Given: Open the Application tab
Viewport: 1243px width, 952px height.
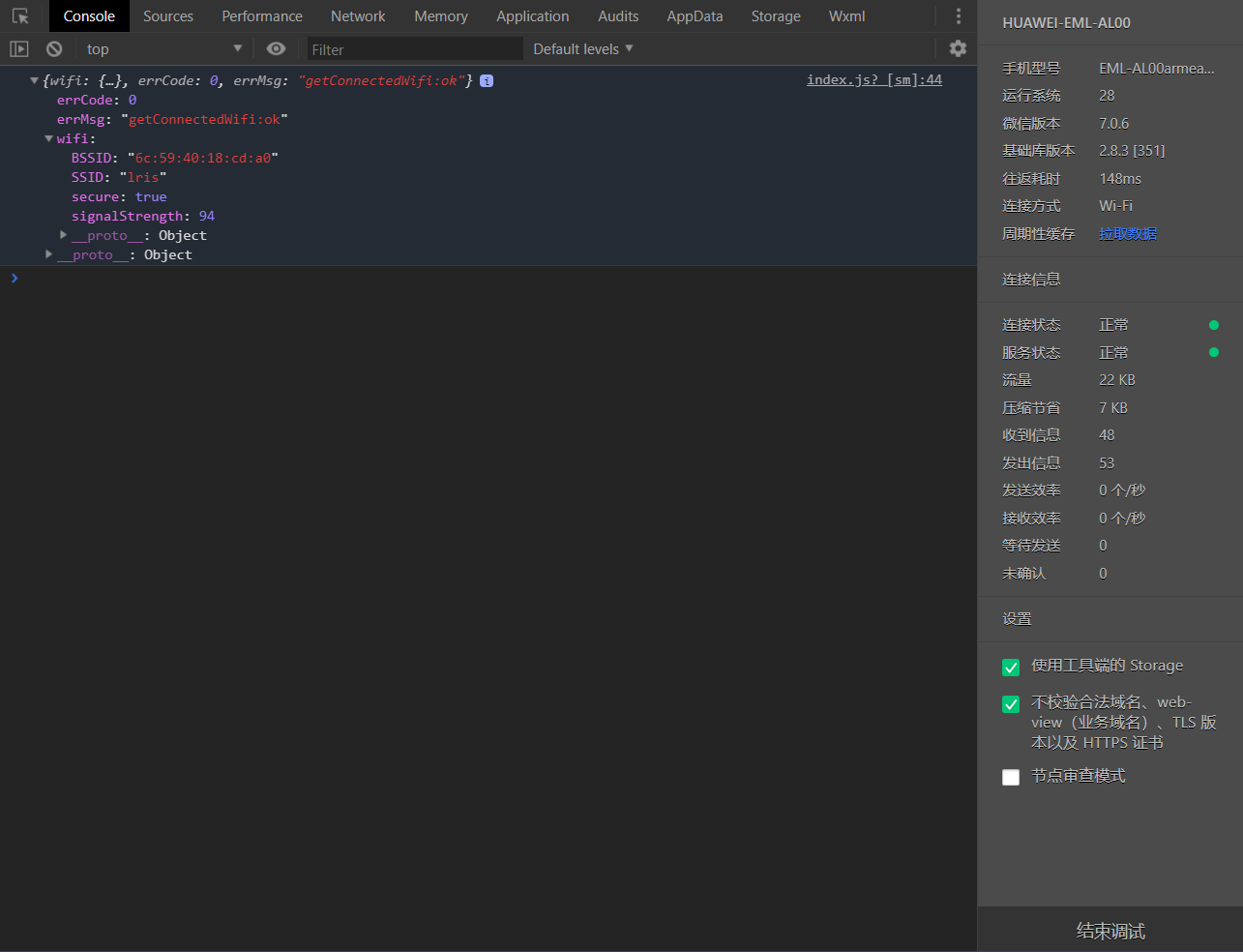Looking at the screenshot, I should [x=533, y=16].
